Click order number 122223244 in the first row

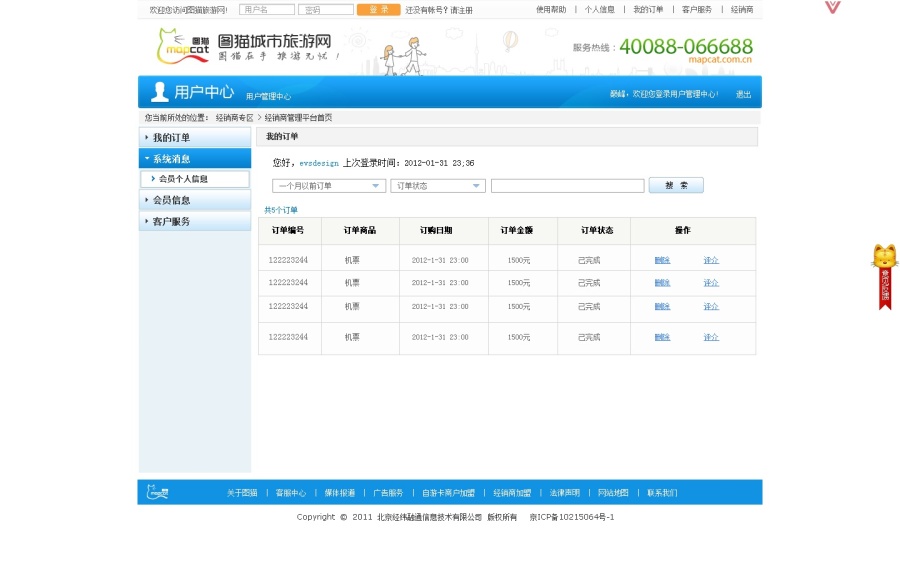[x=288, y=260]
